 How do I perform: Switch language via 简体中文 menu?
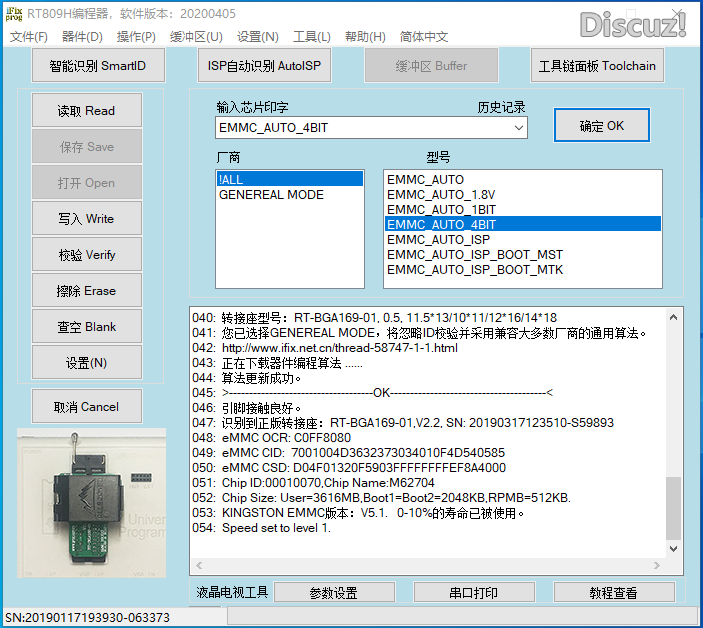424,37
